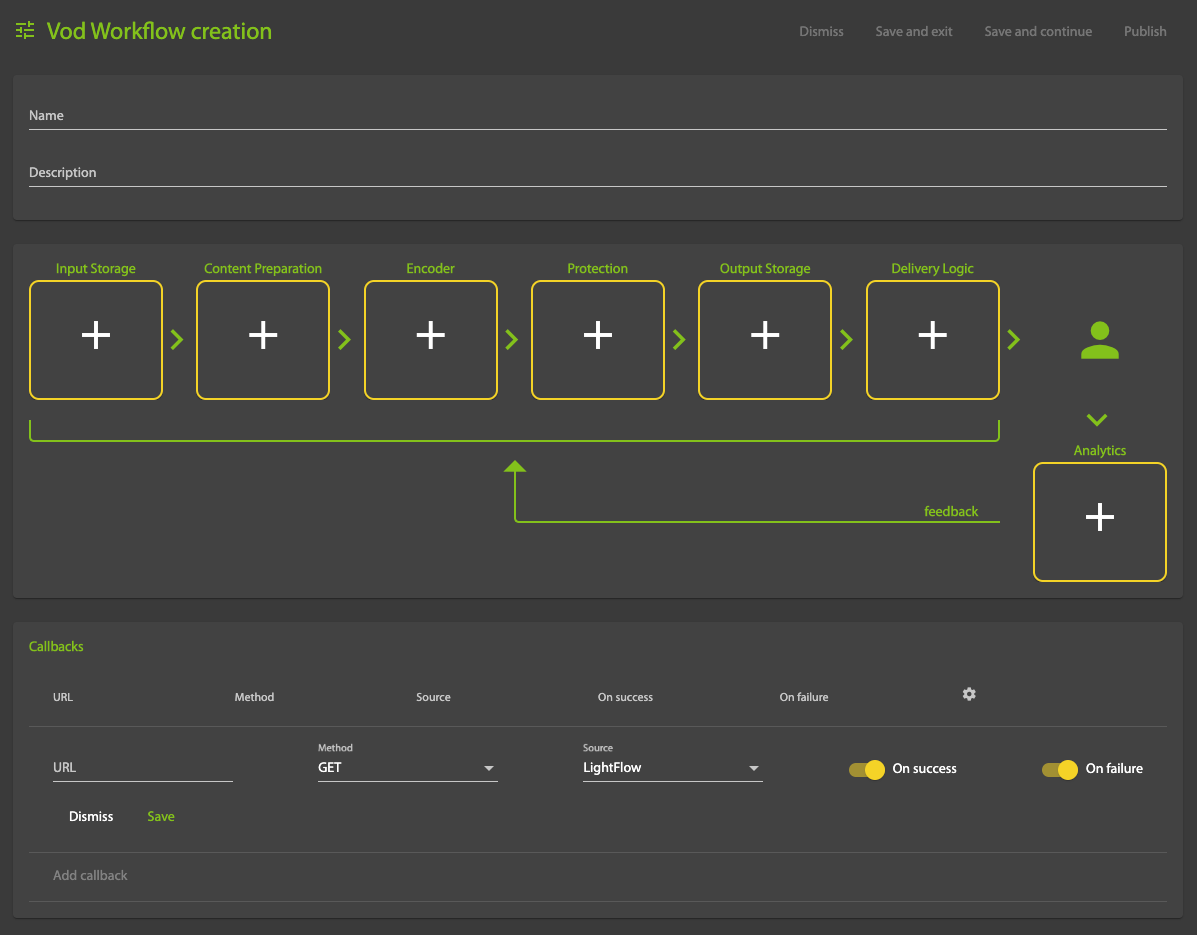Click the workflow sliders icon in header
Image resolution: width=1197 pixels, height=935 pixels.
pyautogui.click(x=25, y=31)
